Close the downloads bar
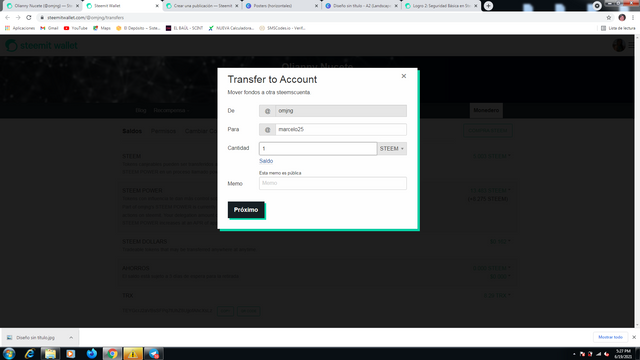The image size is (640, 360). click(x=634, y=337)
